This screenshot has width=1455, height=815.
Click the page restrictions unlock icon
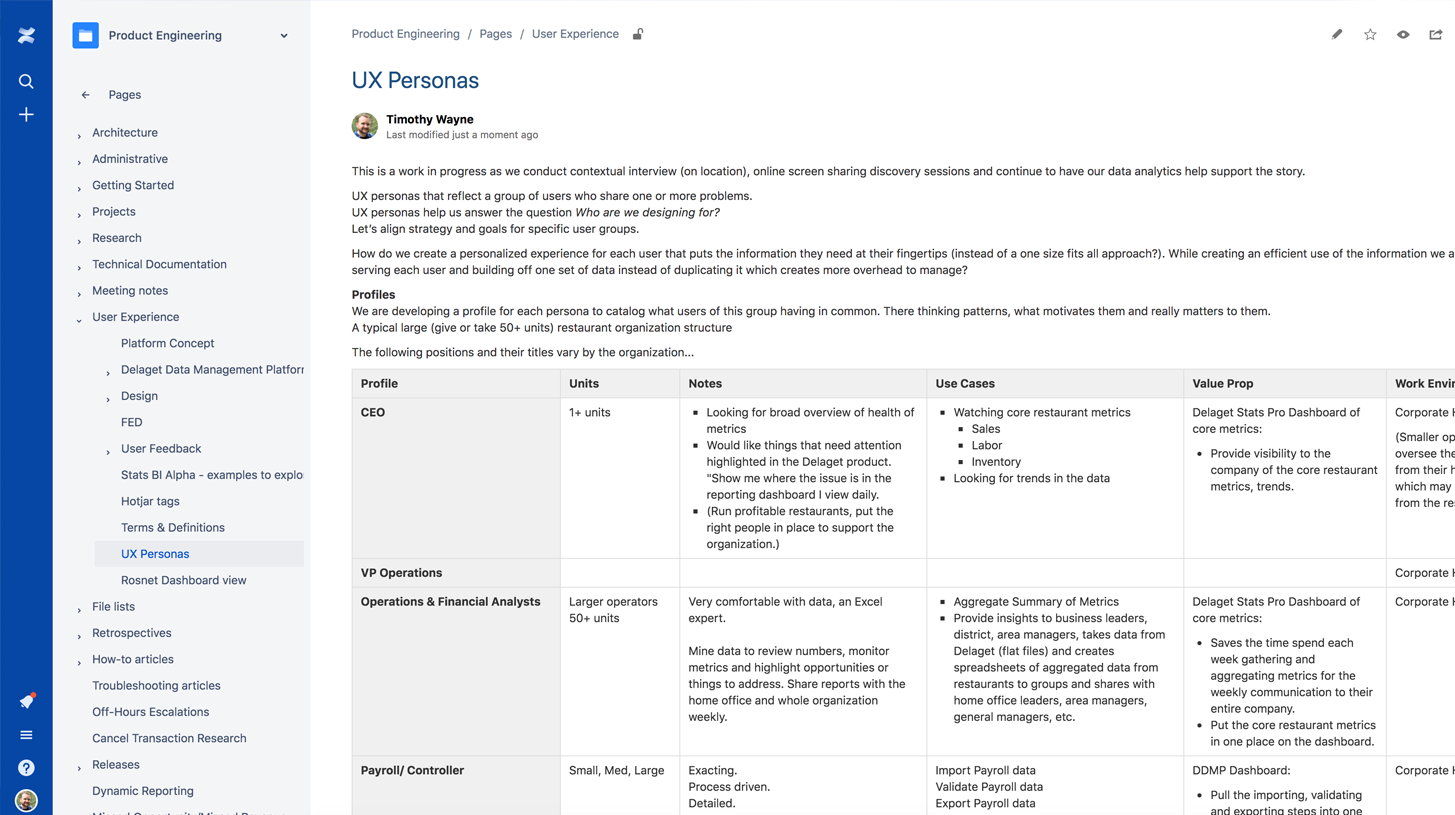pos(638,34)
